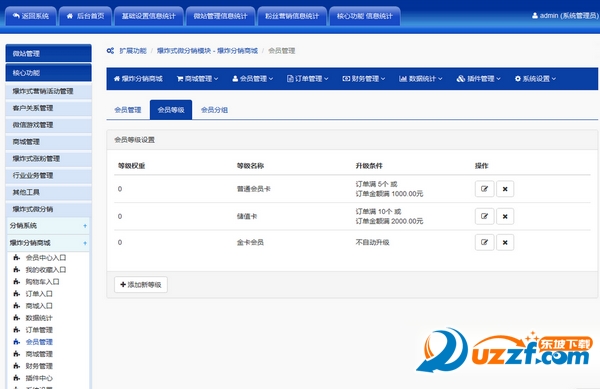Click the 添加新等级 button
Image resolution: width=600 pixels, height=389 pixels.
coord(141,285)
